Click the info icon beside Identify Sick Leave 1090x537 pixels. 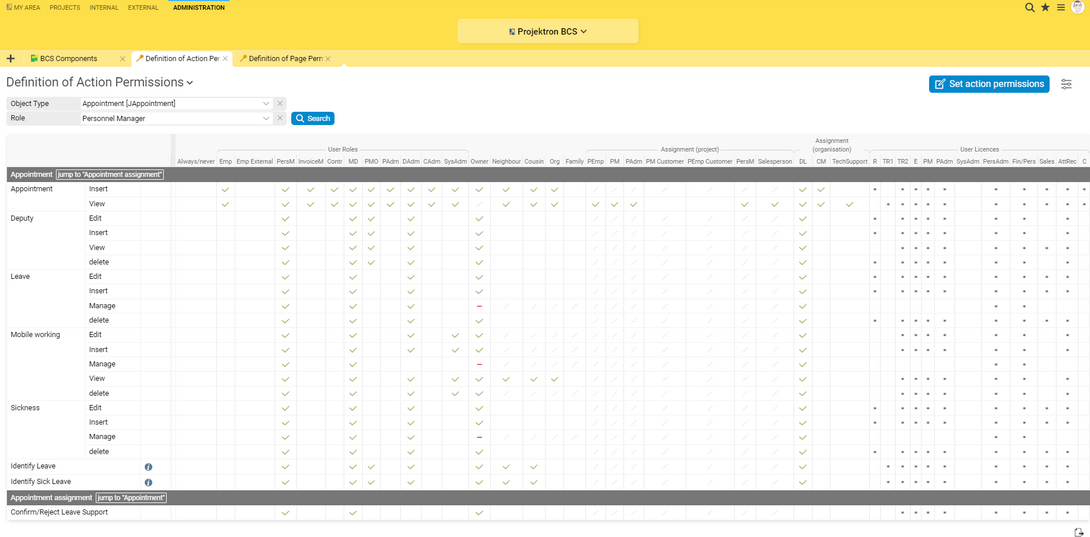(x=148, y=482)
